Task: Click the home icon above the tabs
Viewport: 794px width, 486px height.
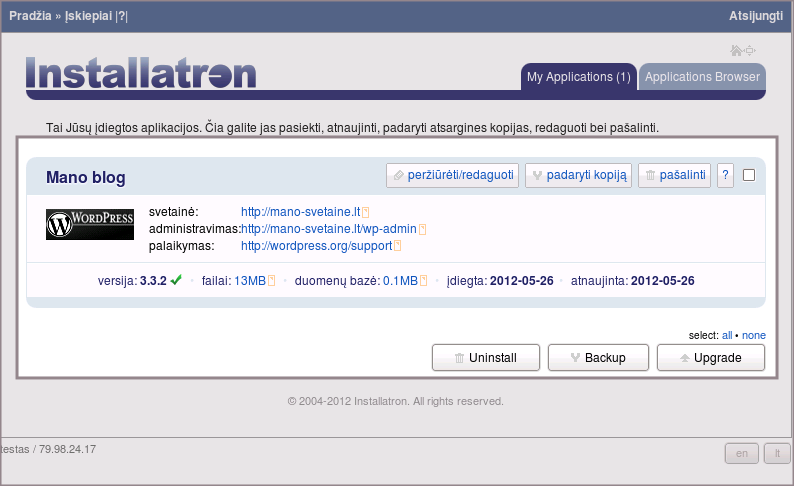Action: (736, 50)
